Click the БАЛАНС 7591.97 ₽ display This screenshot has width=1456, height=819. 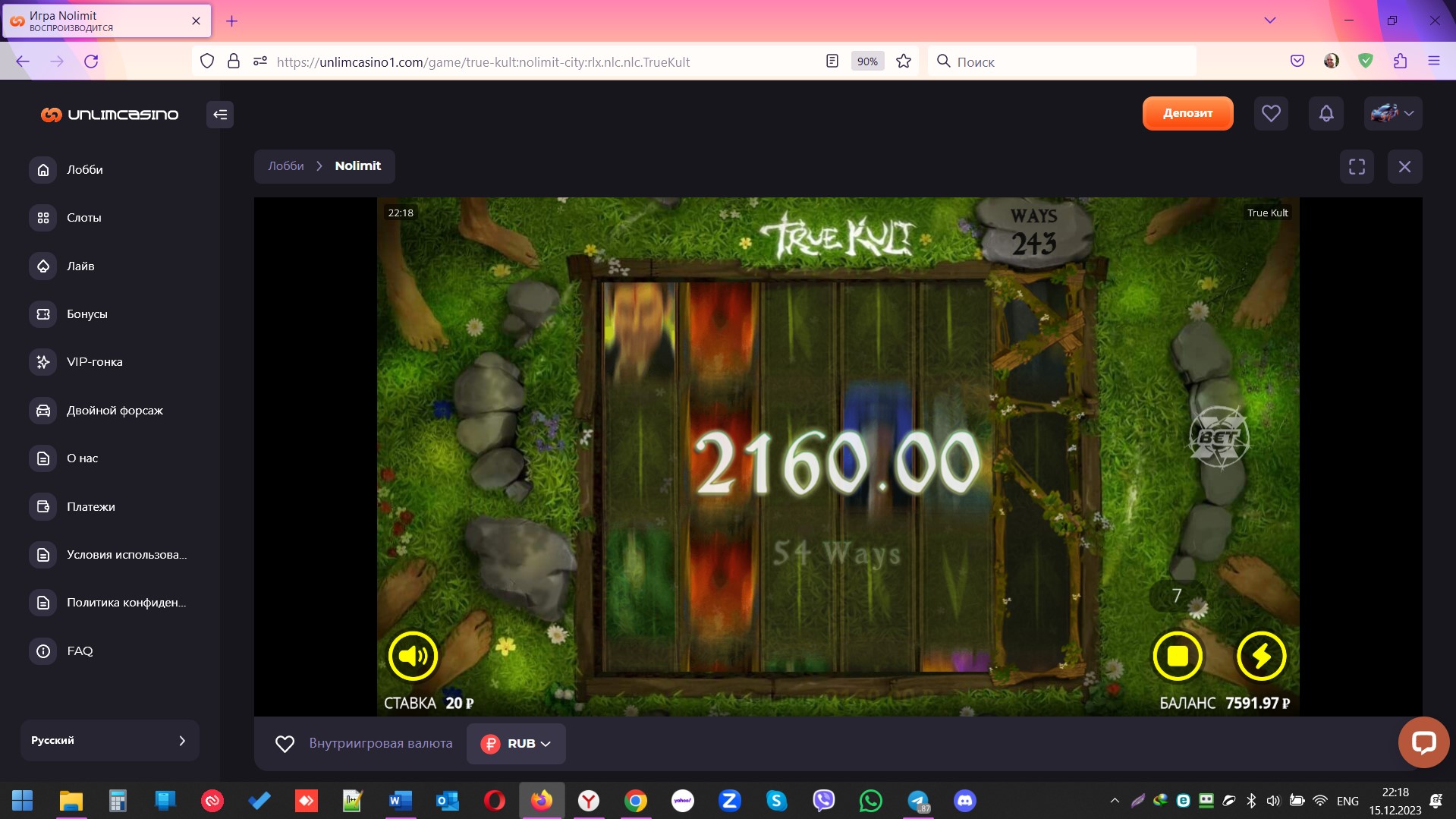click(x=1225, y=704)
